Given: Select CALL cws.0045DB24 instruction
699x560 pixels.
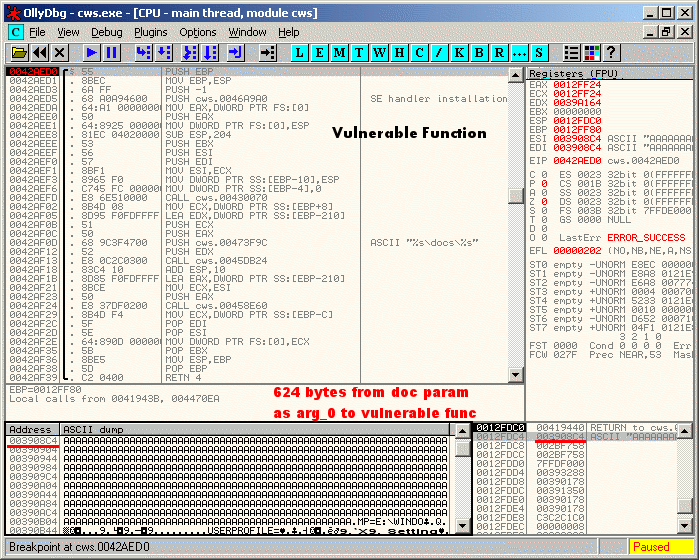Looking at the screenshot, I should point(216,260).
